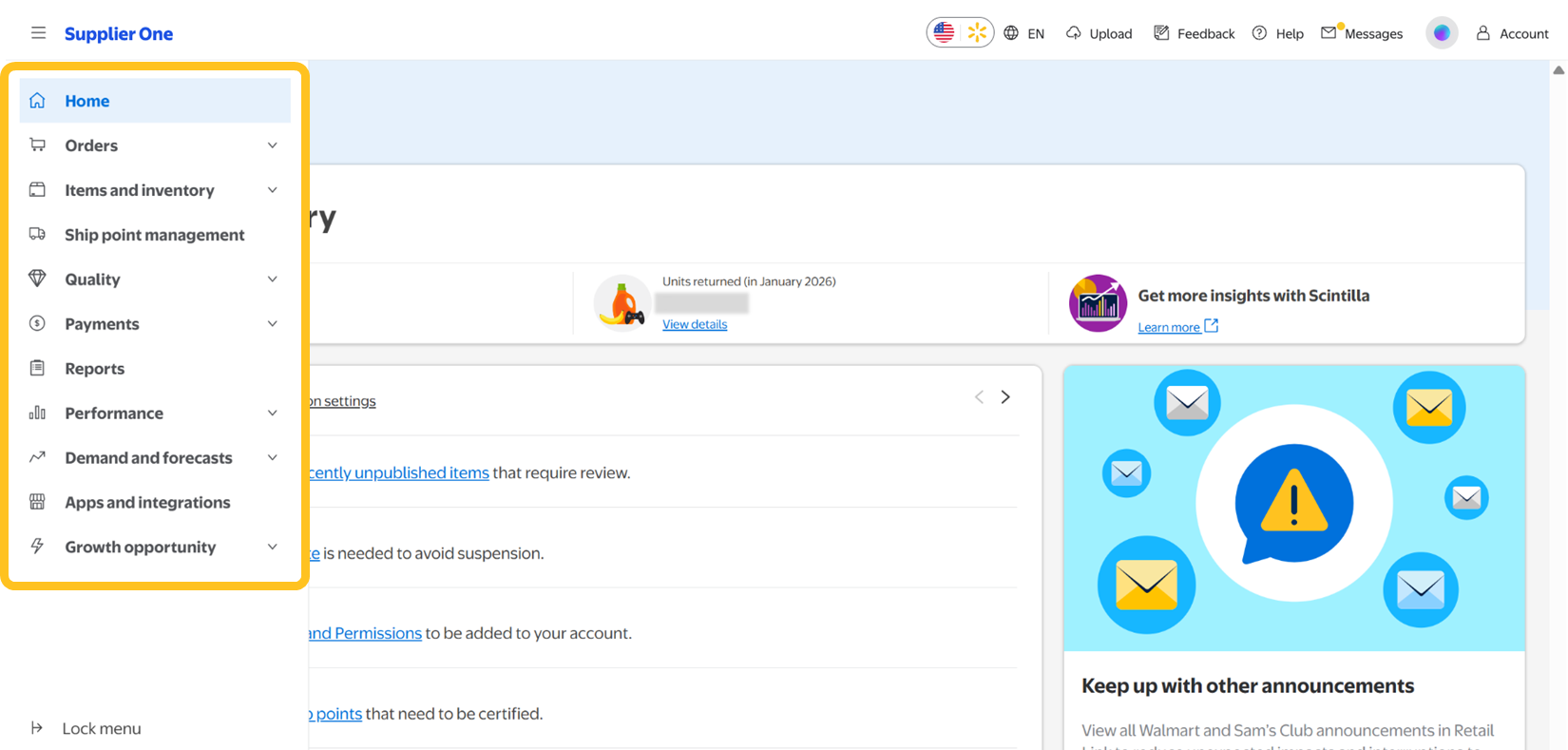
Task: Open Apps and integrations
Action: tap(147, 503)
